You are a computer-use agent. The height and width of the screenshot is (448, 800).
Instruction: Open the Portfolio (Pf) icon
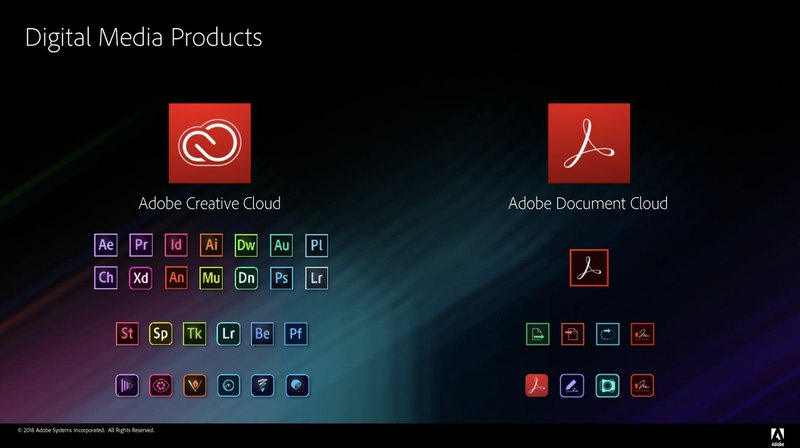(x=296, y=334)
